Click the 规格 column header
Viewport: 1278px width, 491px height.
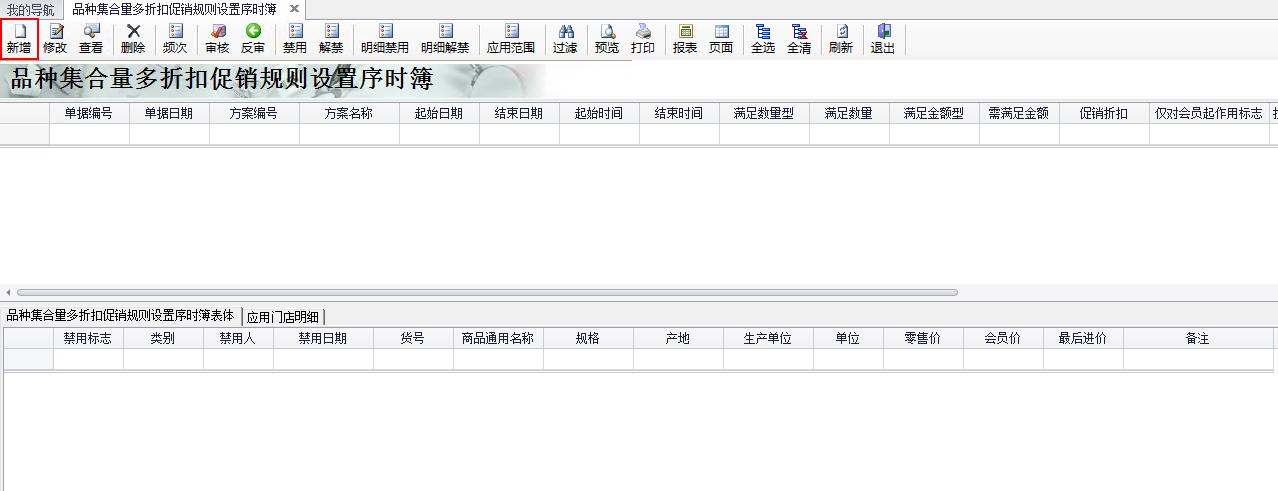588,338
